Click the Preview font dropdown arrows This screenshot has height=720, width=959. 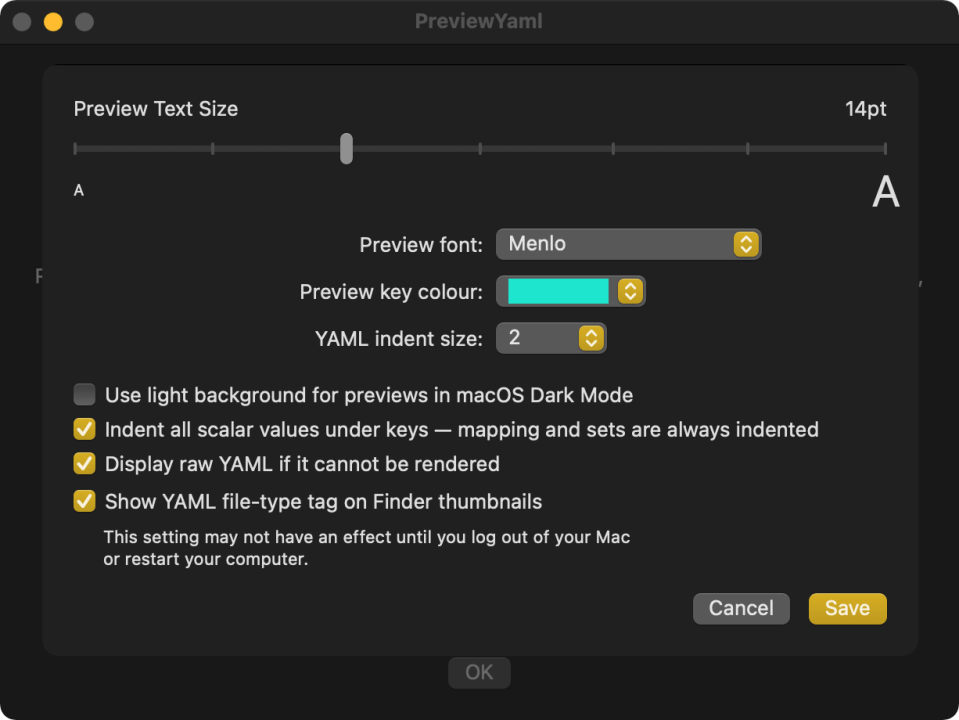tap(745, 244)
